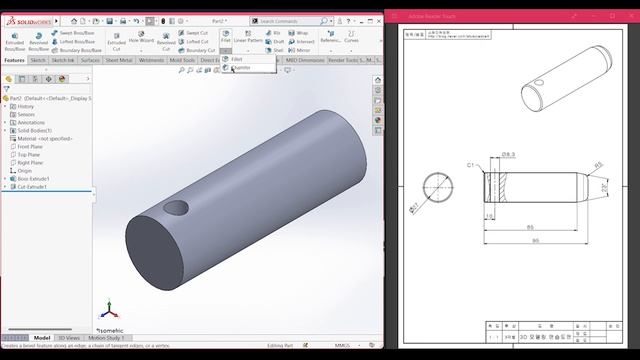Image resolution: width=640 pixels, height=360 pixels.
Task: Click the Extruded Cut tool
Action: (x=116, y=42)
